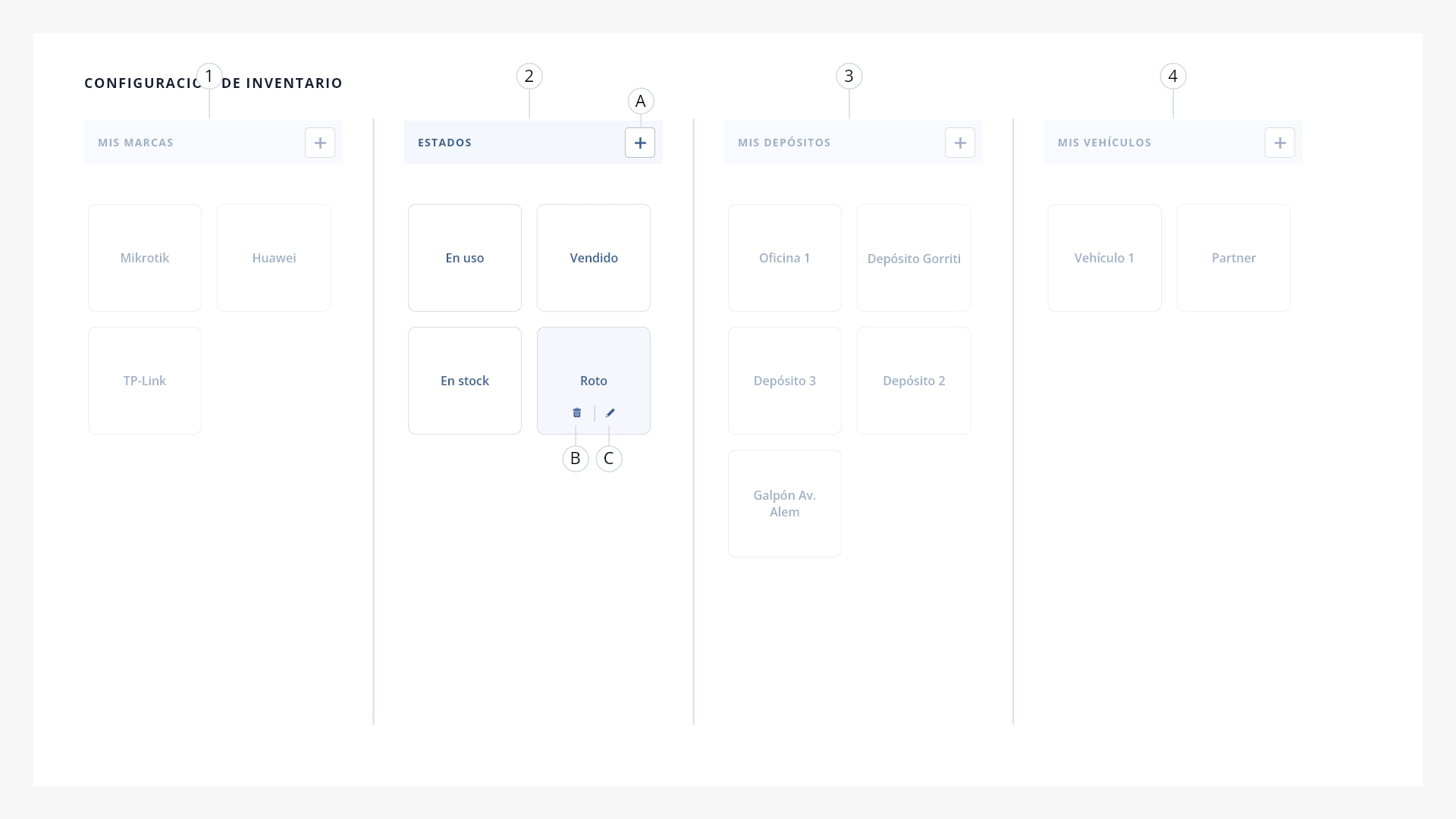Choose the Vendido state card
This screenshot has height=819, width=1456.
pyautogui.click(x=594, y=258)
